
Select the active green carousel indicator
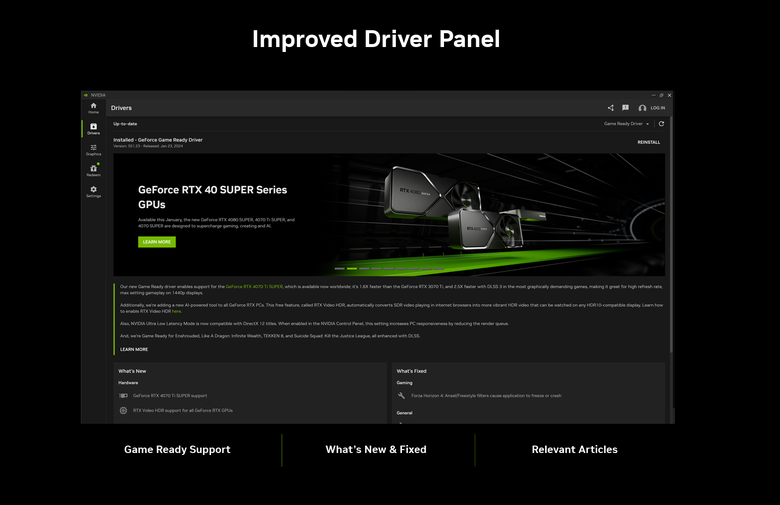coord(352,269)
